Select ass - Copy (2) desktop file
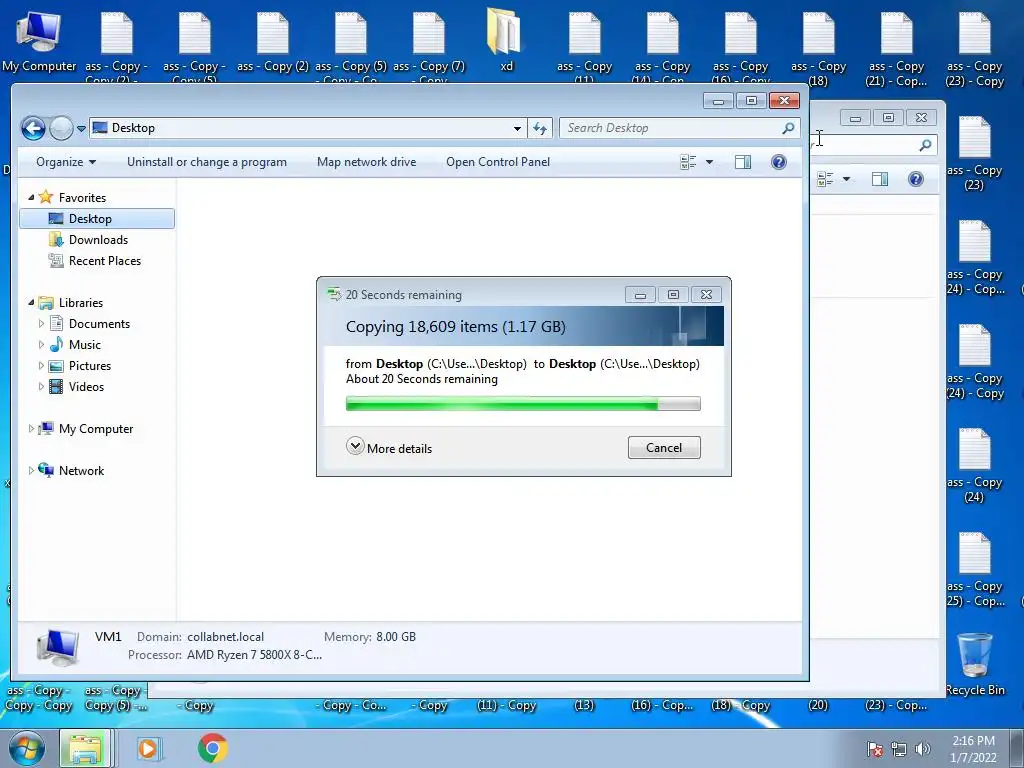This screenshot has width=1024, height=768. tap(272, 41)
